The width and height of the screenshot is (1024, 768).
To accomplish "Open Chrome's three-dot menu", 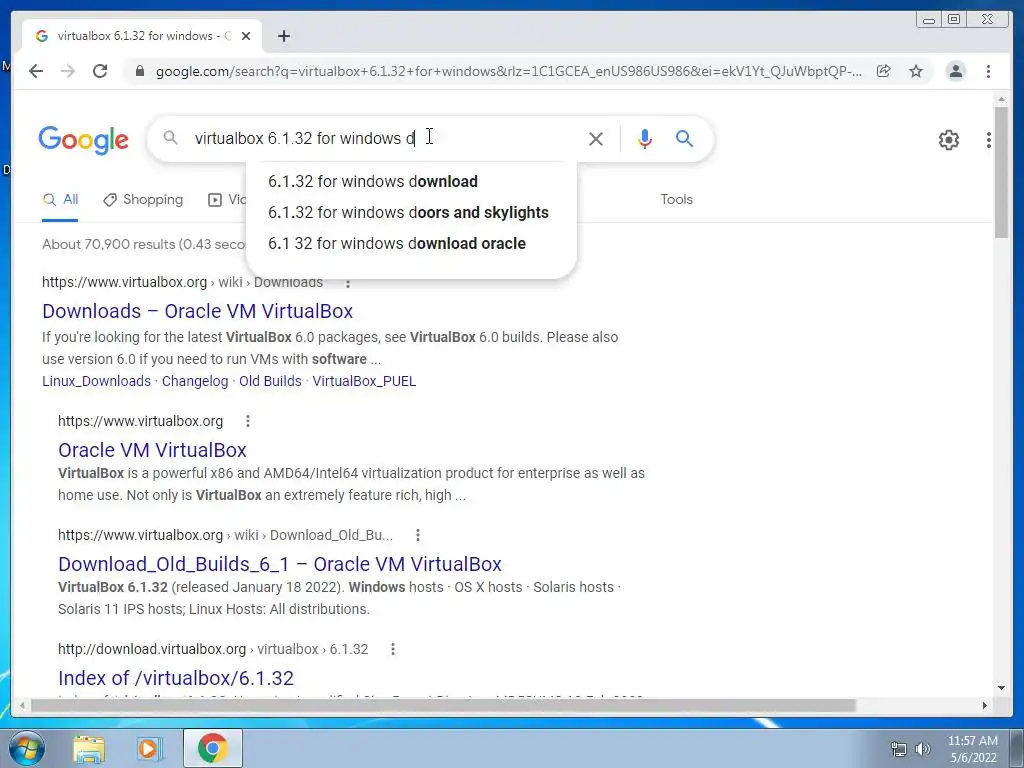I will [x=988, y=71].
